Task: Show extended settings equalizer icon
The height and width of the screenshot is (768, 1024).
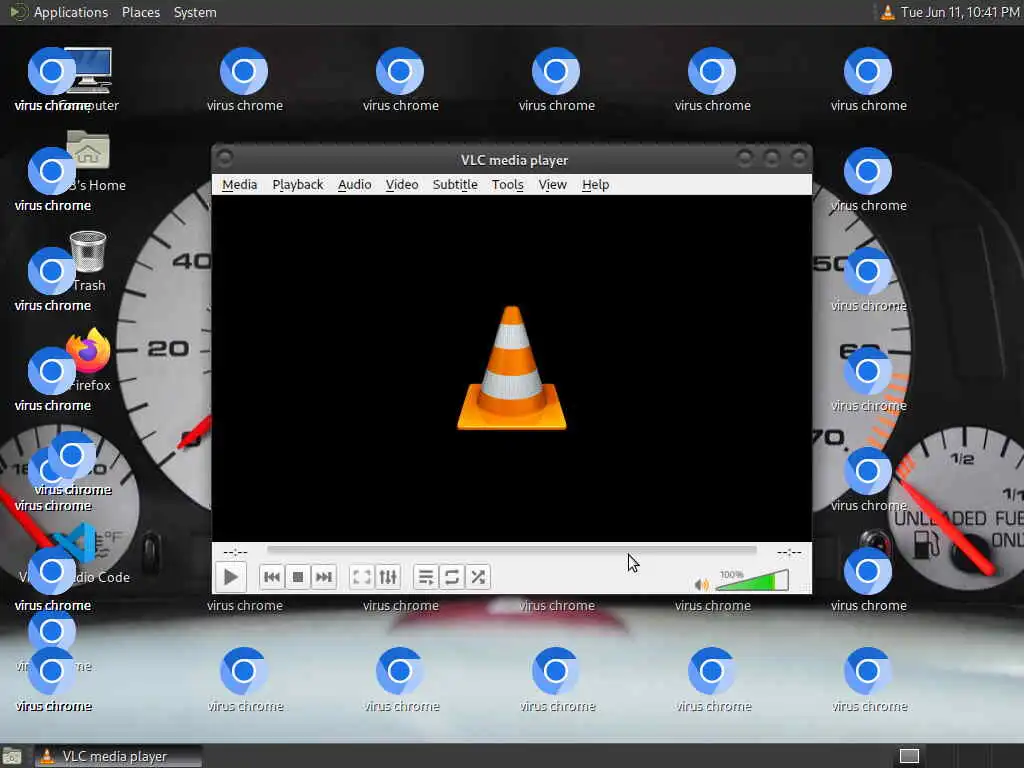Action: pos(388,577)
